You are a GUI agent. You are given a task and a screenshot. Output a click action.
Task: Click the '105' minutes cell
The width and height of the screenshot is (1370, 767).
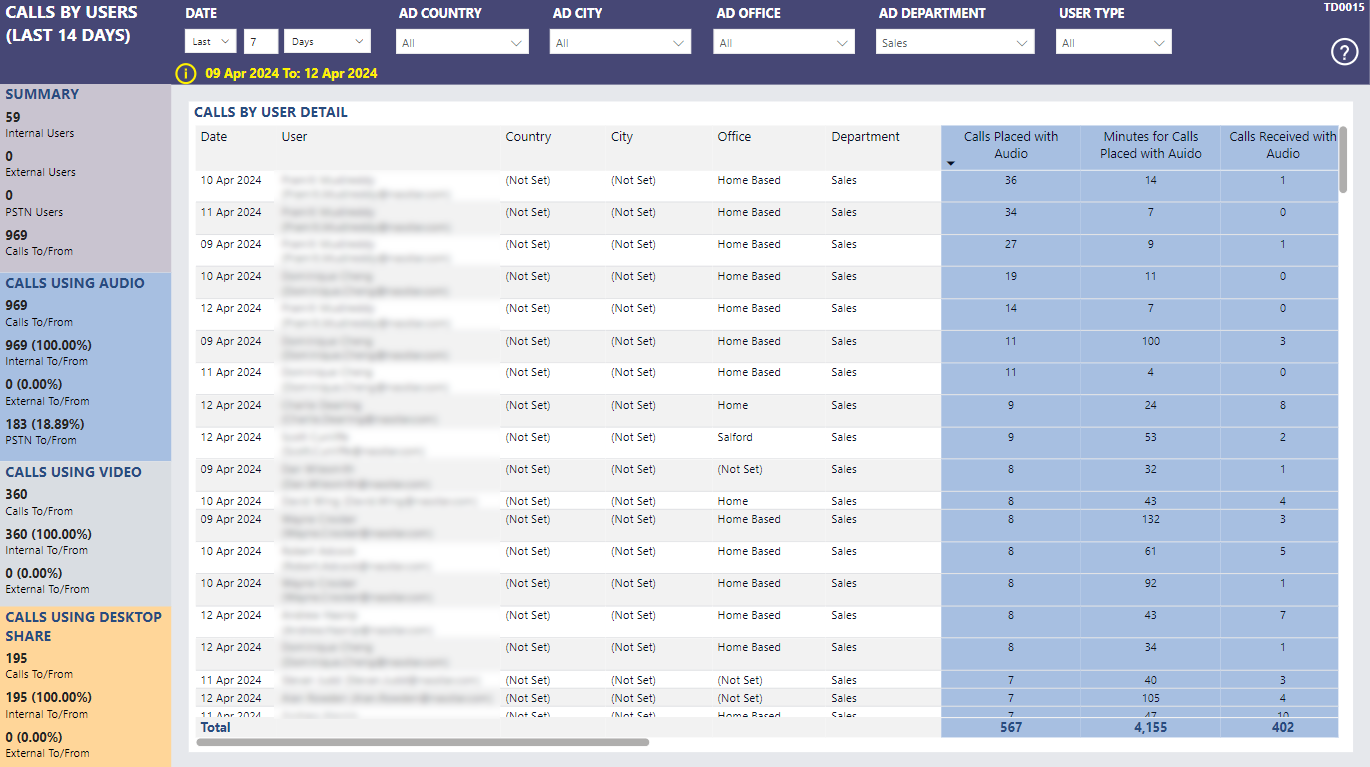[x=1151, y=698]
